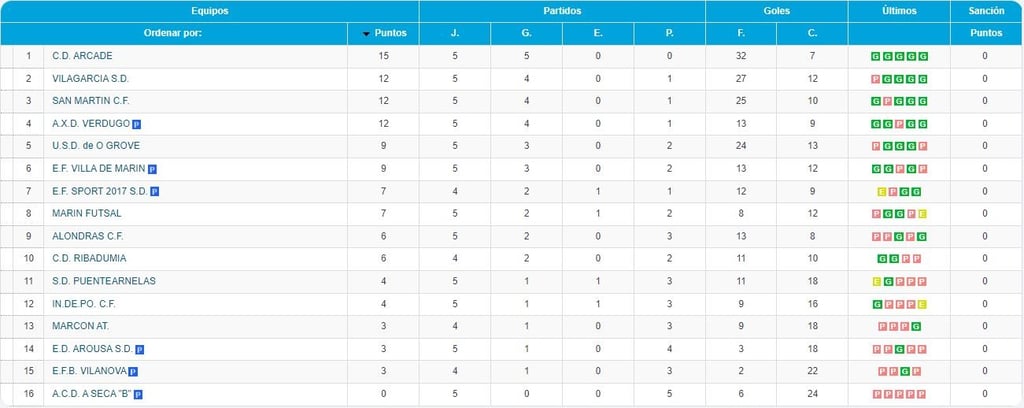Click the yellow E result in MARIN FUTSAL's row

point(922,214)
